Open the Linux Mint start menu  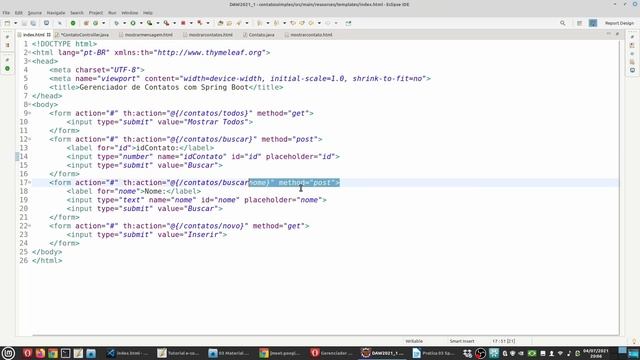pyautogui.click(x=8, y=353)
